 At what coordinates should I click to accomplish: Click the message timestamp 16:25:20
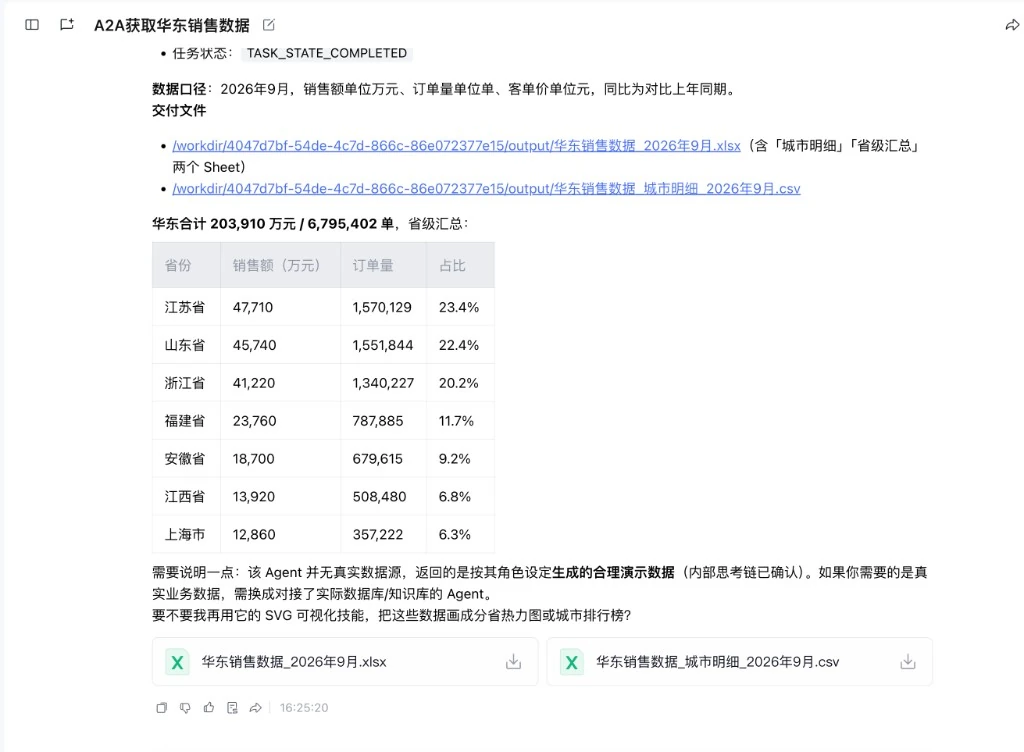point(304,708)
